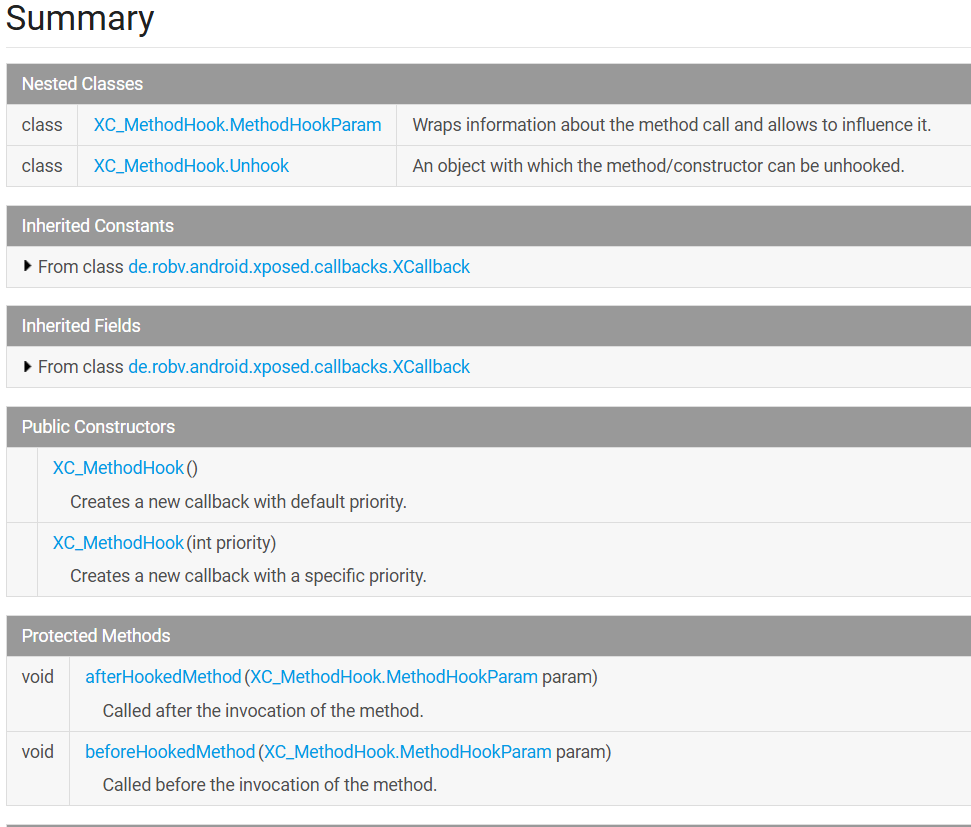Viewport: 971px width, 827px height.
Task: Follow XCallback link under Inherited Fields
Action: 299,367
